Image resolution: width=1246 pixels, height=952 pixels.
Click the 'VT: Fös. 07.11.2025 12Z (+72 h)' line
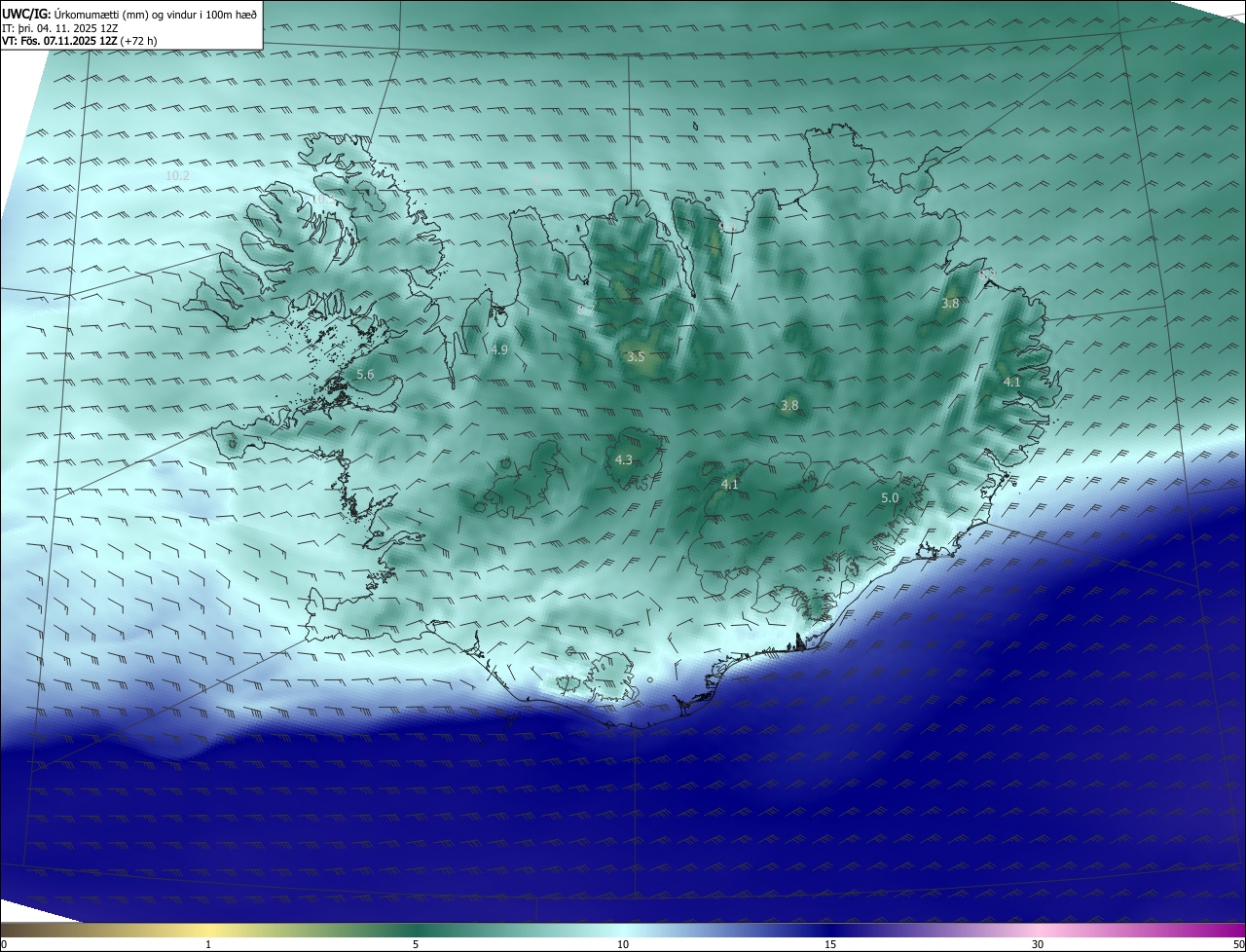tap(80, 41)
